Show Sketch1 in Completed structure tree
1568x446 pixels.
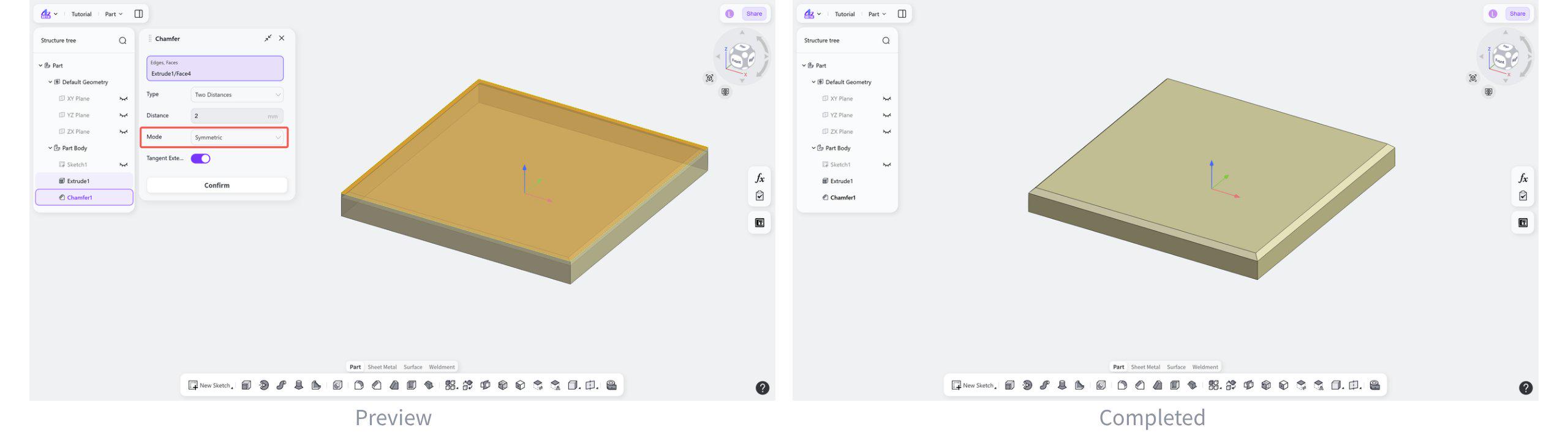coord(887,165)
